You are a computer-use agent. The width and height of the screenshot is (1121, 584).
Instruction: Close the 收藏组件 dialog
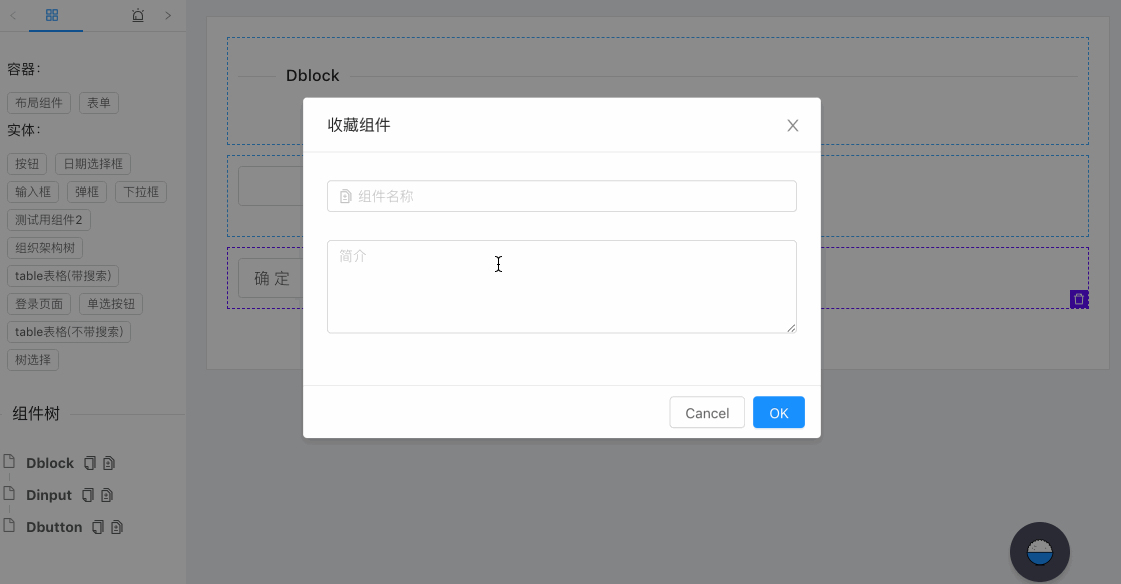click(x=792, y=126)
